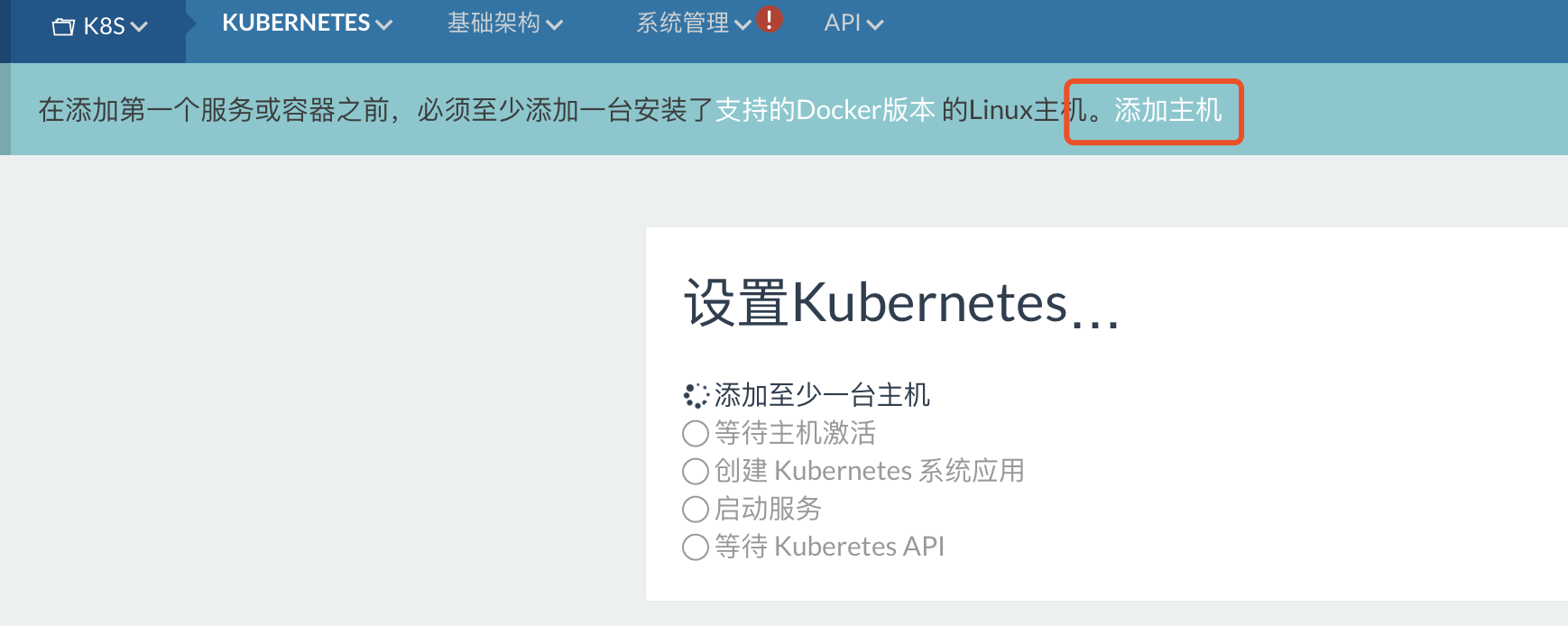Screen dimensions: 1568x626
Task: Click the 添加至少一台主机 step text
Action: pos(822,395)
